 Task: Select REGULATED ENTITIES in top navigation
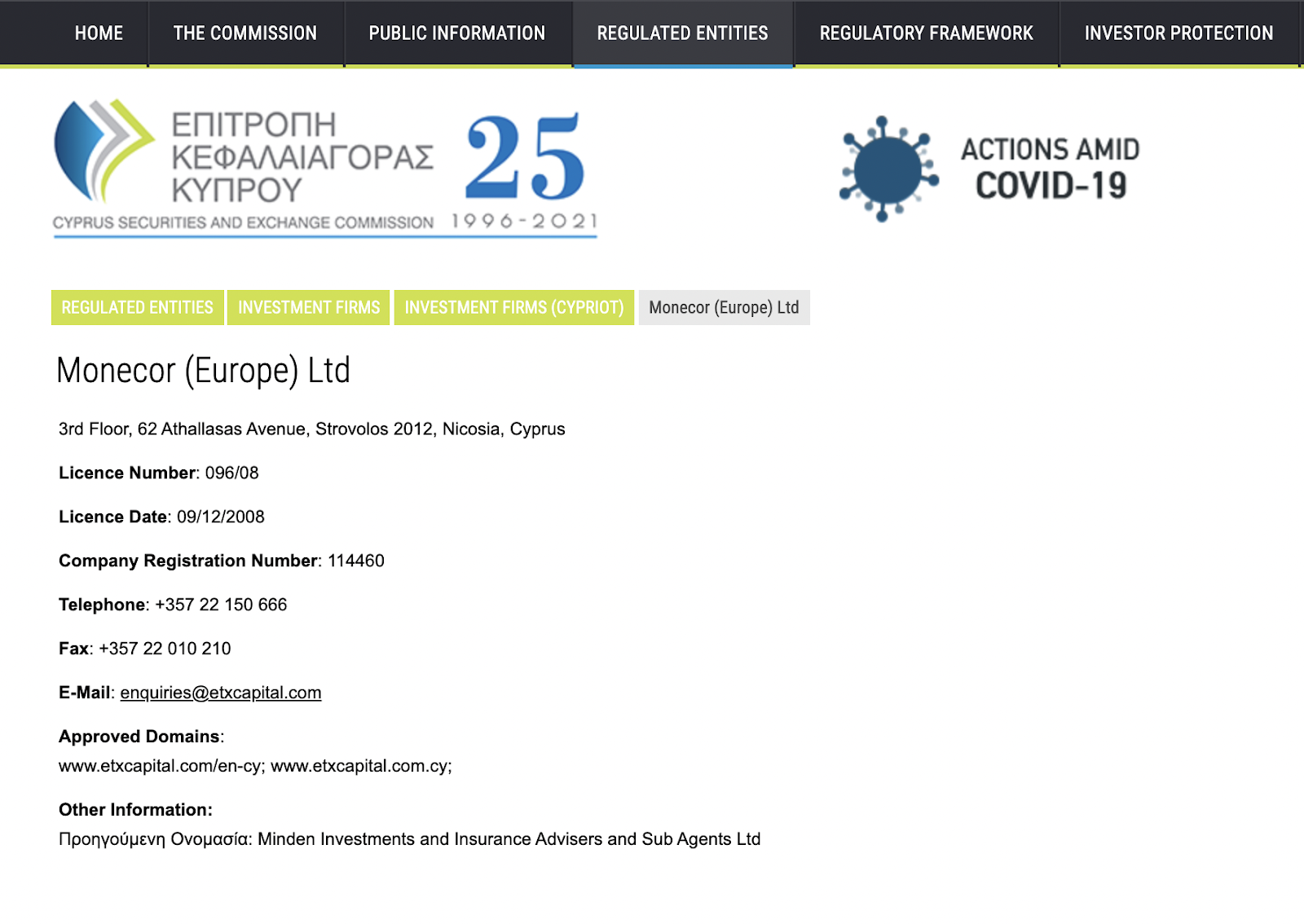683,33
